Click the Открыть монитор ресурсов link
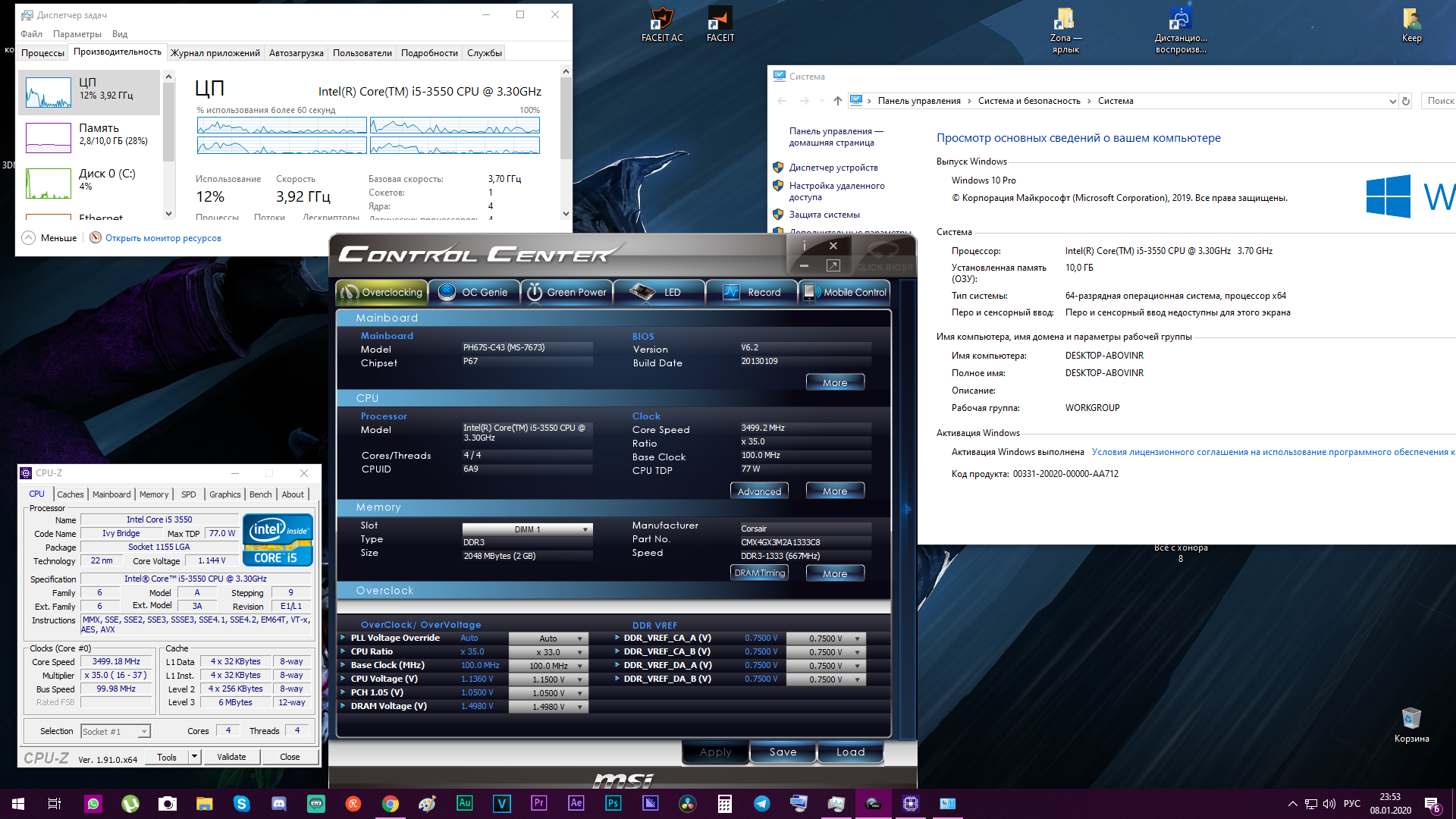Image resolution: width=1456 pixels, height=819 pixels. click(163, 238)
